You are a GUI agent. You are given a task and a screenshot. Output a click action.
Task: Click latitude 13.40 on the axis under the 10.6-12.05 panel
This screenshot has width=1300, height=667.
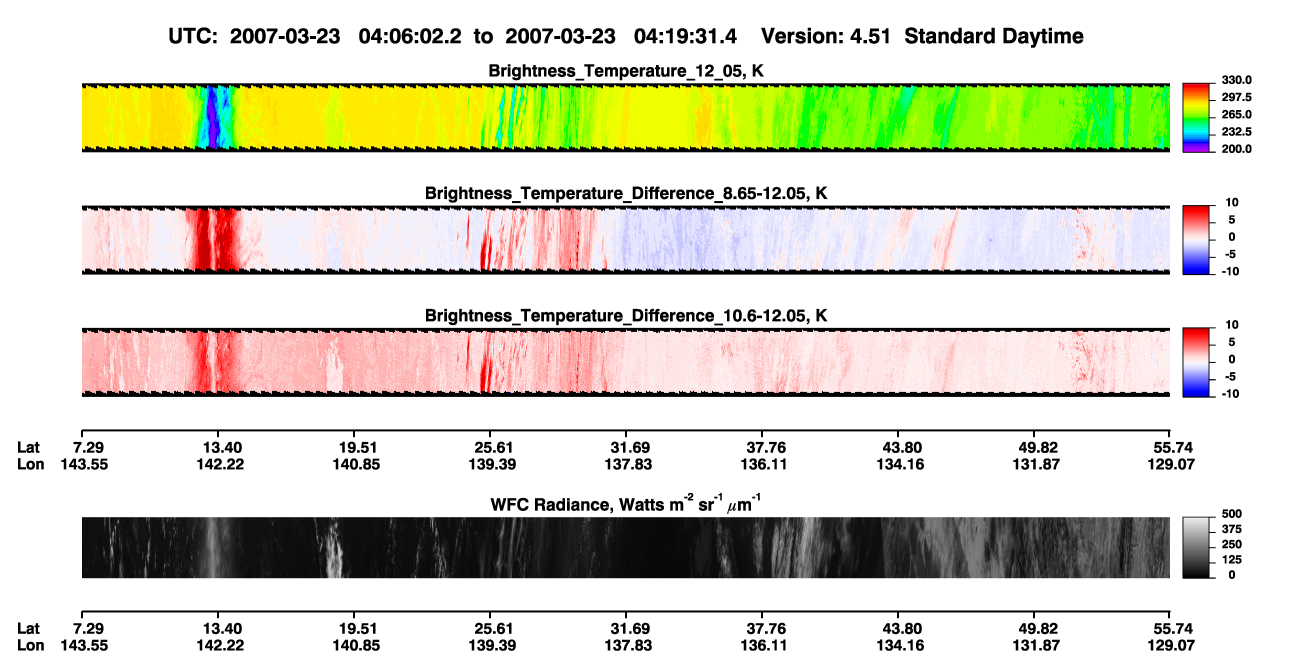click(222, 447)
